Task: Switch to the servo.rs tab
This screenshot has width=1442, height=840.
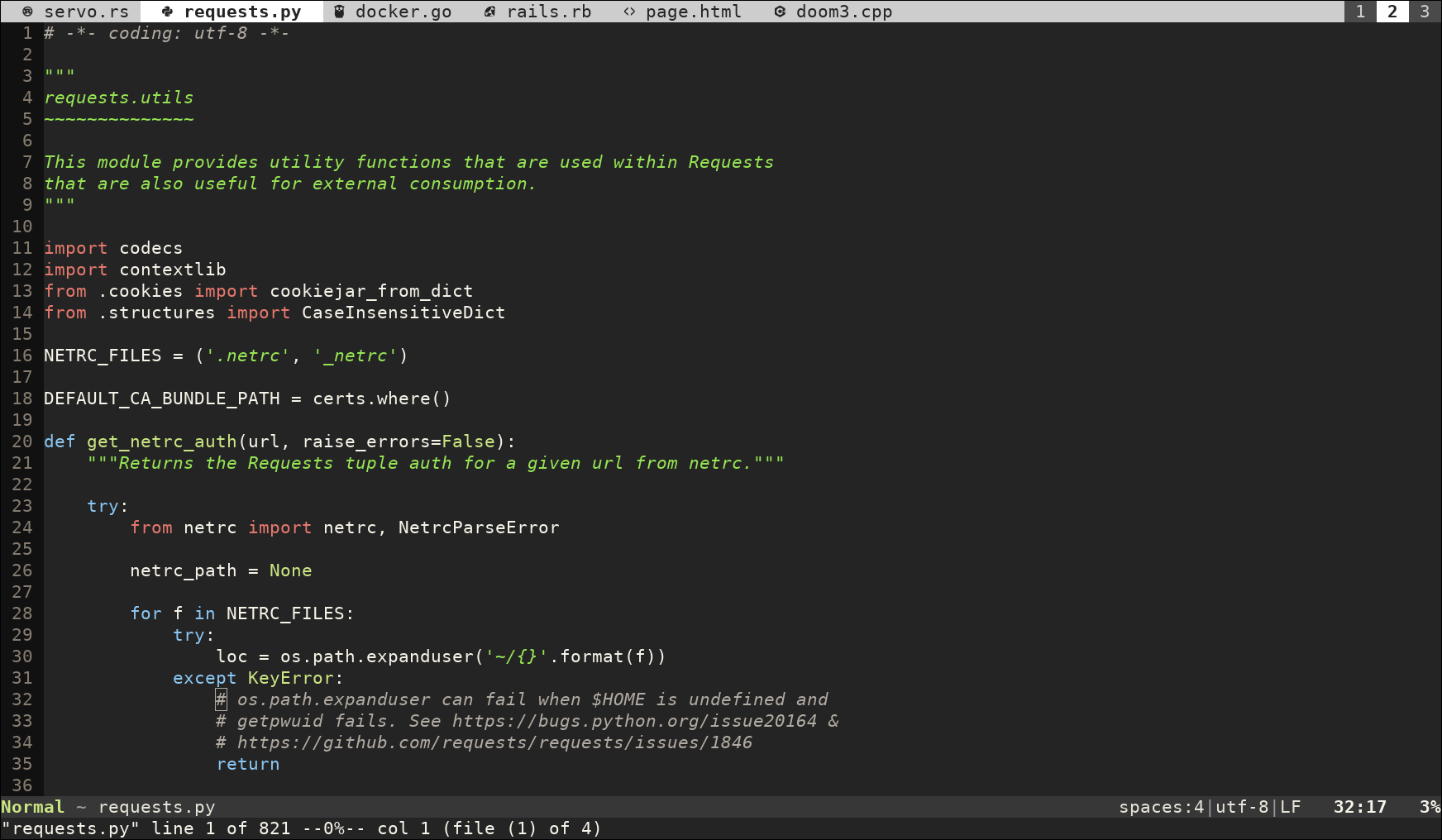Action: click(x=75, y=12)
